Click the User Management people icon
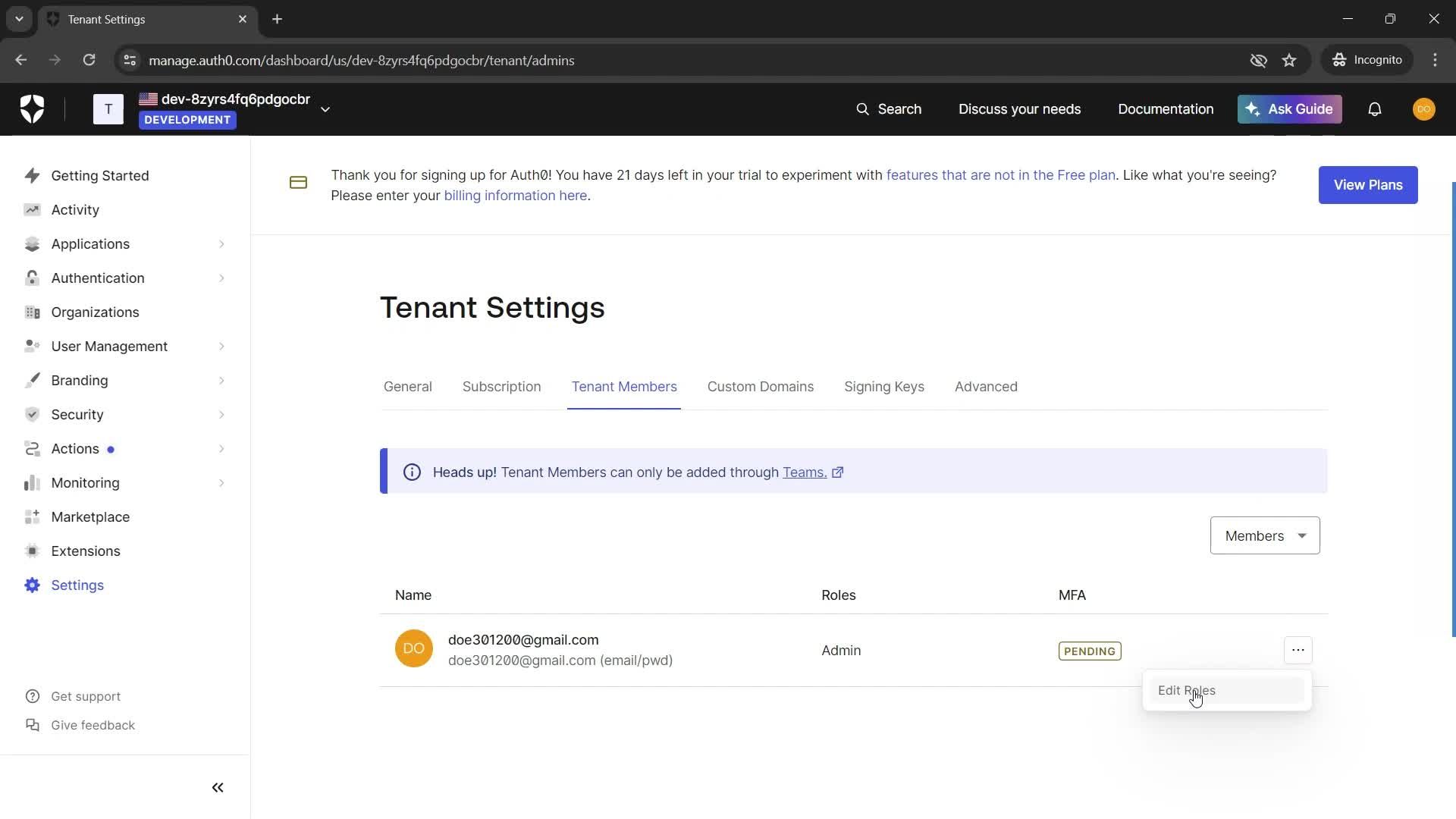Image resolution: width=1456 pixels, height=819 pixels. [x=32, y=346]
